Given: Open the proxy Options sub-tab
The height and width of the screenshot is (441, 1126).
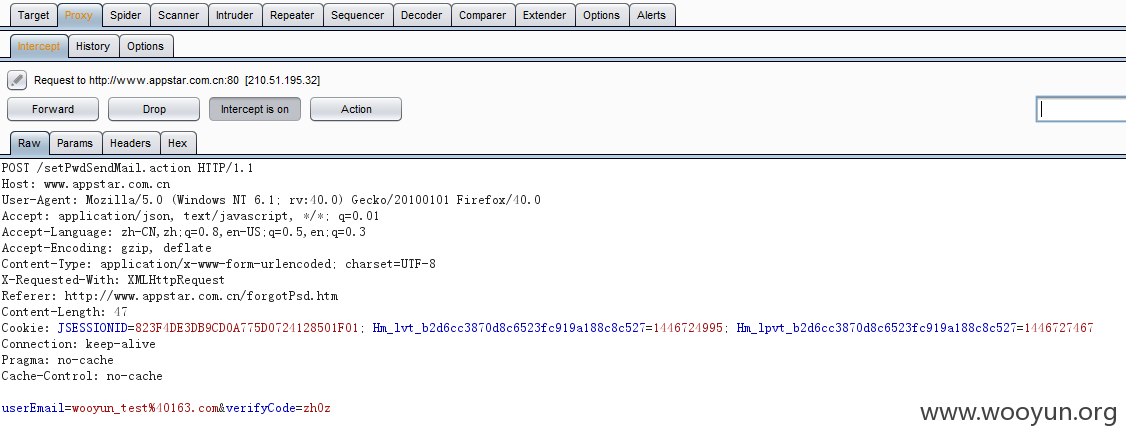Looking at the screenshot, I should pyautogui.click(x=146, y=46).
